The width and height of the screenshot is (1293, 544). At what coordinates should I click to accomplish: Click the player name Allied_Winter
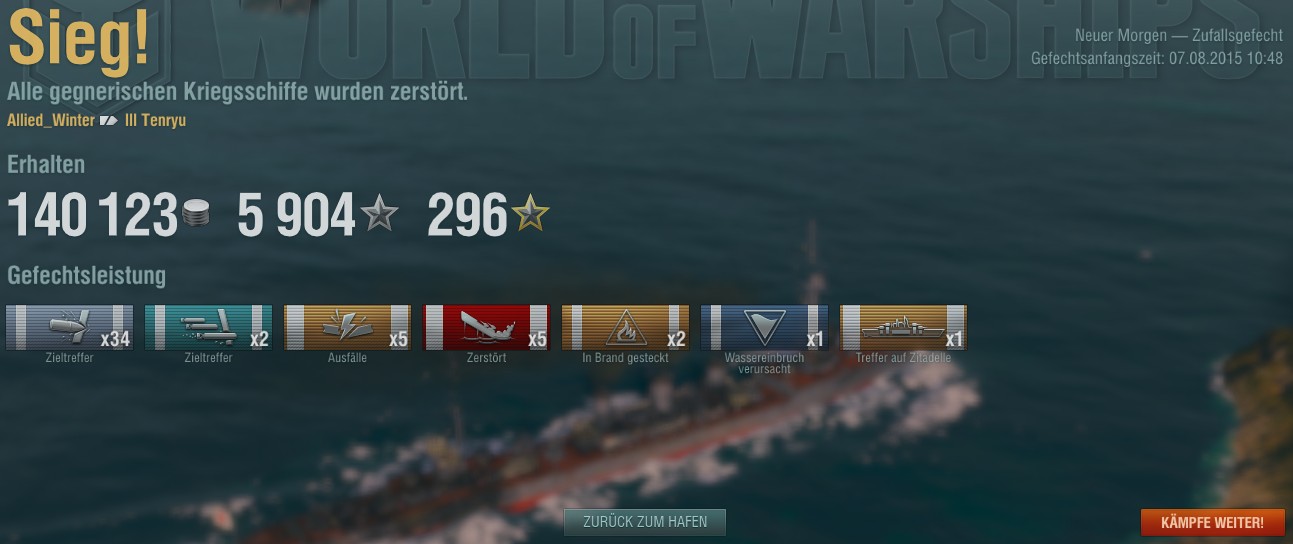[51, 121]
